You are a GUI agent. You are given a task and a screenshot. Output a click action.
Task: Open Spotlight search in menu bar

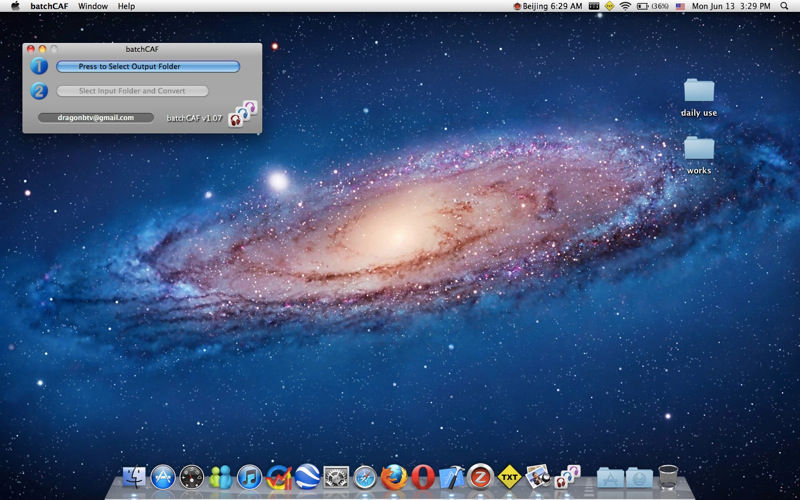tap(784, 6)
